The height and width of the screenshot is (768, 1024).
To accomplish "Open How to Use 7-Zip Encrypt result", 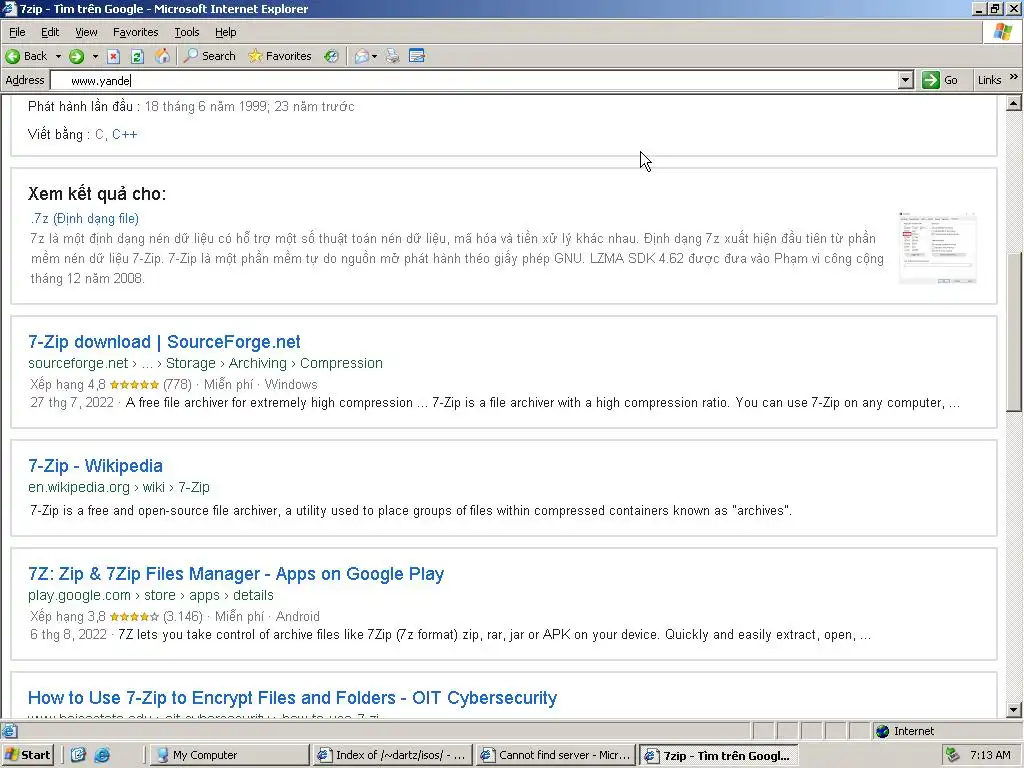I will (x=293, y=698).
